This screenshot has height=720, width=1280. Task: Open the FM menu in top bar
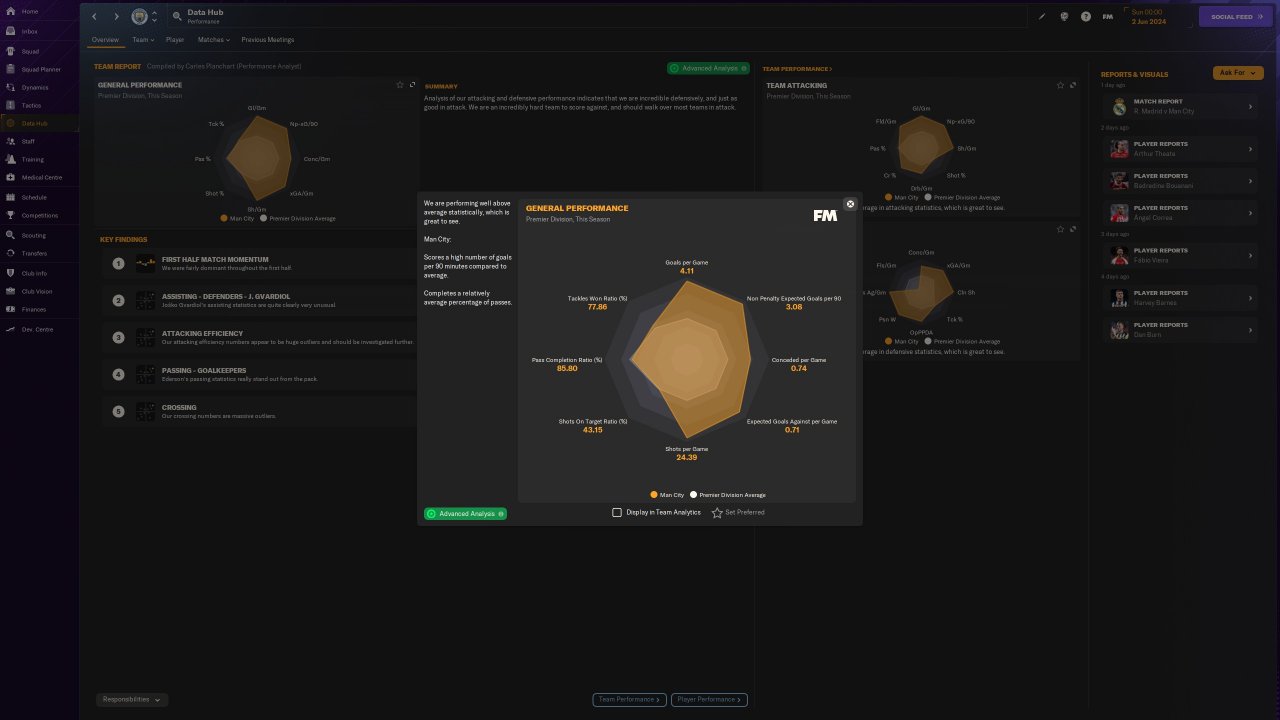1108,16
